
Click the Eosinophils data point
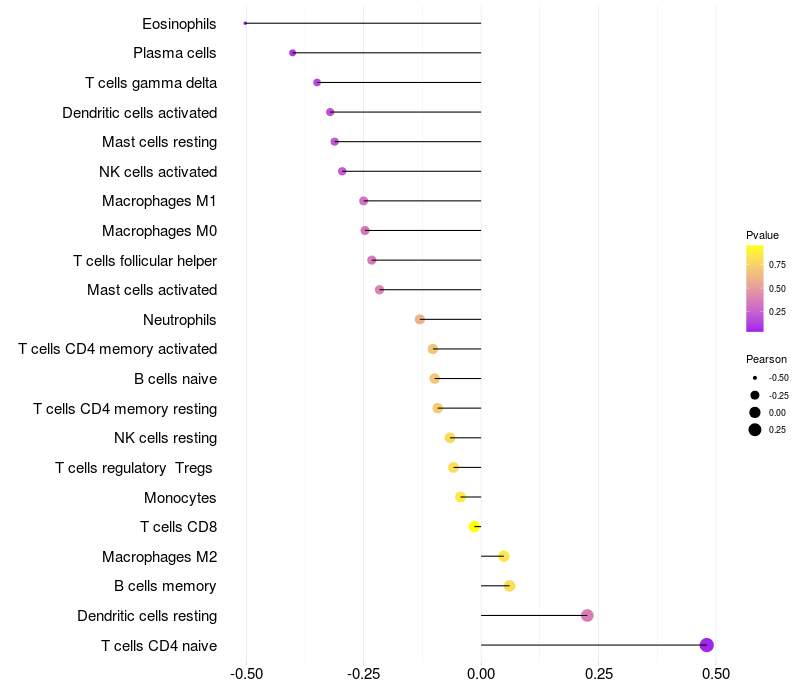click(x=245, y=23)
